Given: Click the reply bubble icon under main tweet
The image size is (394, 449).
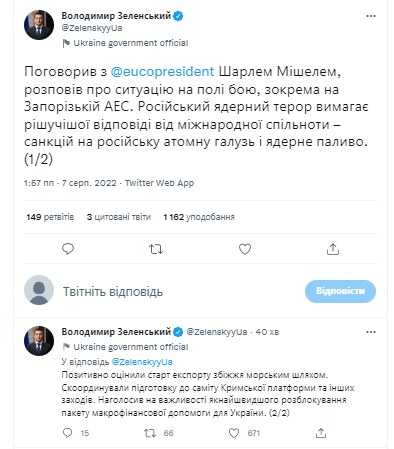Looking at the screenshot, I should 68,249.
